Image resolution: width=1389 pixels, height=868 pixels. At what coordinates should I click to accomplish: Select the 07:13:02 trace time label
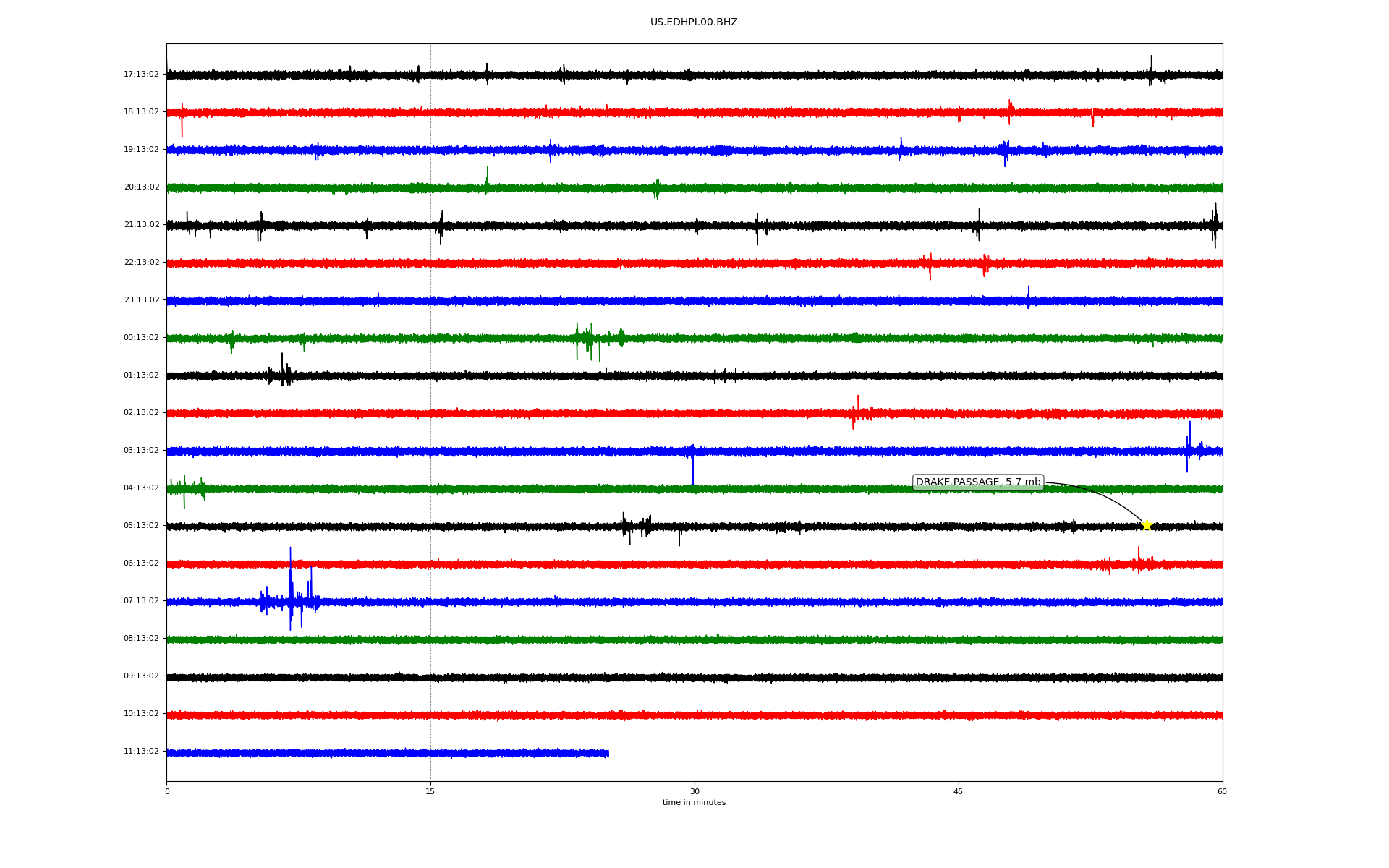pyautogui.click(x=141, y=600)
